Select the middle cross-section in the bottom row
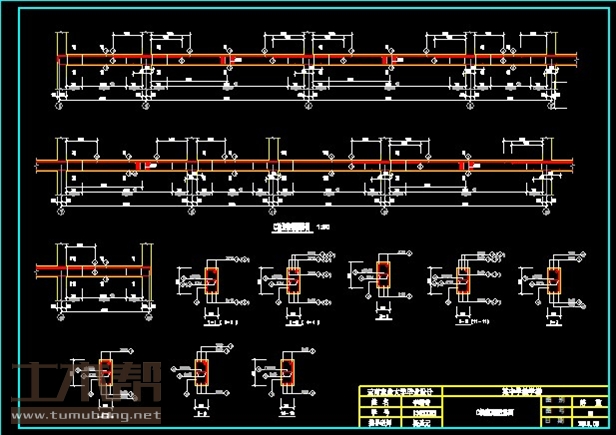616x435 pixels. tap(203, 370)
